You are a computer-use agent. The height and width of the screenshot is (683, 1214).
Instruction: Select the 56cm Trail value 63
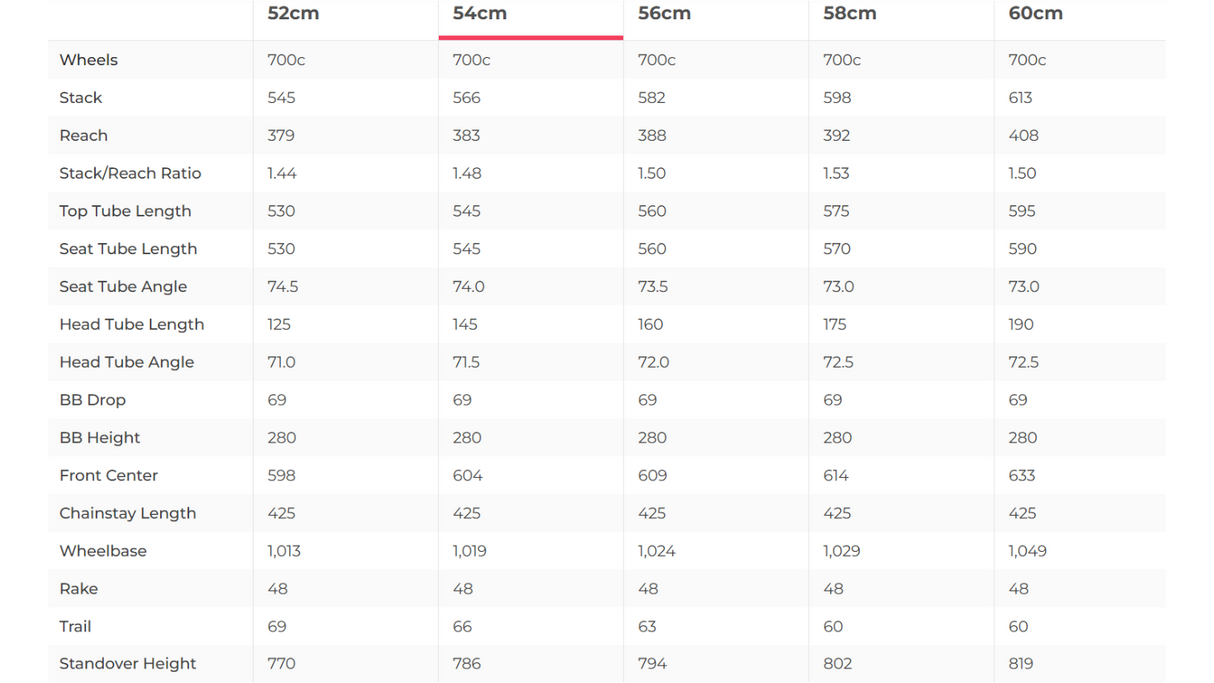coord(647,627)
